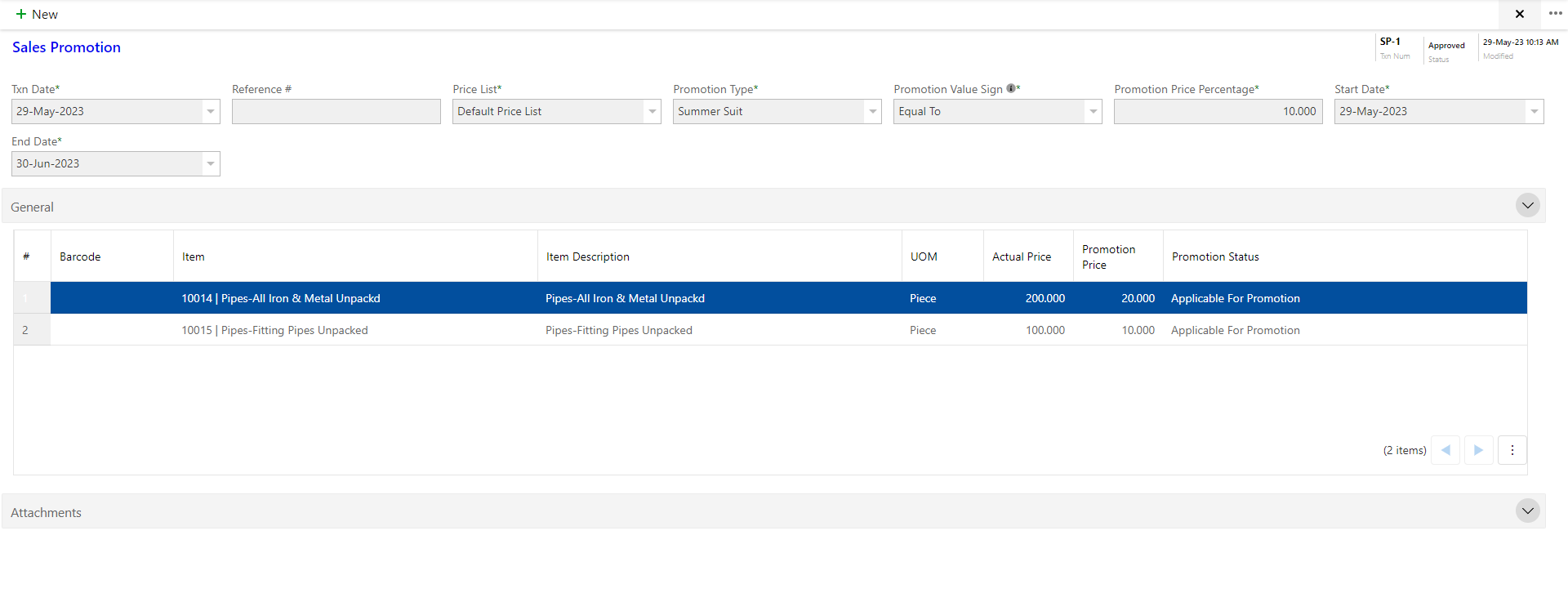Open Promotion Value Sign dropdown
This screenshot has height=611, width=1568.
point(1093,112)
